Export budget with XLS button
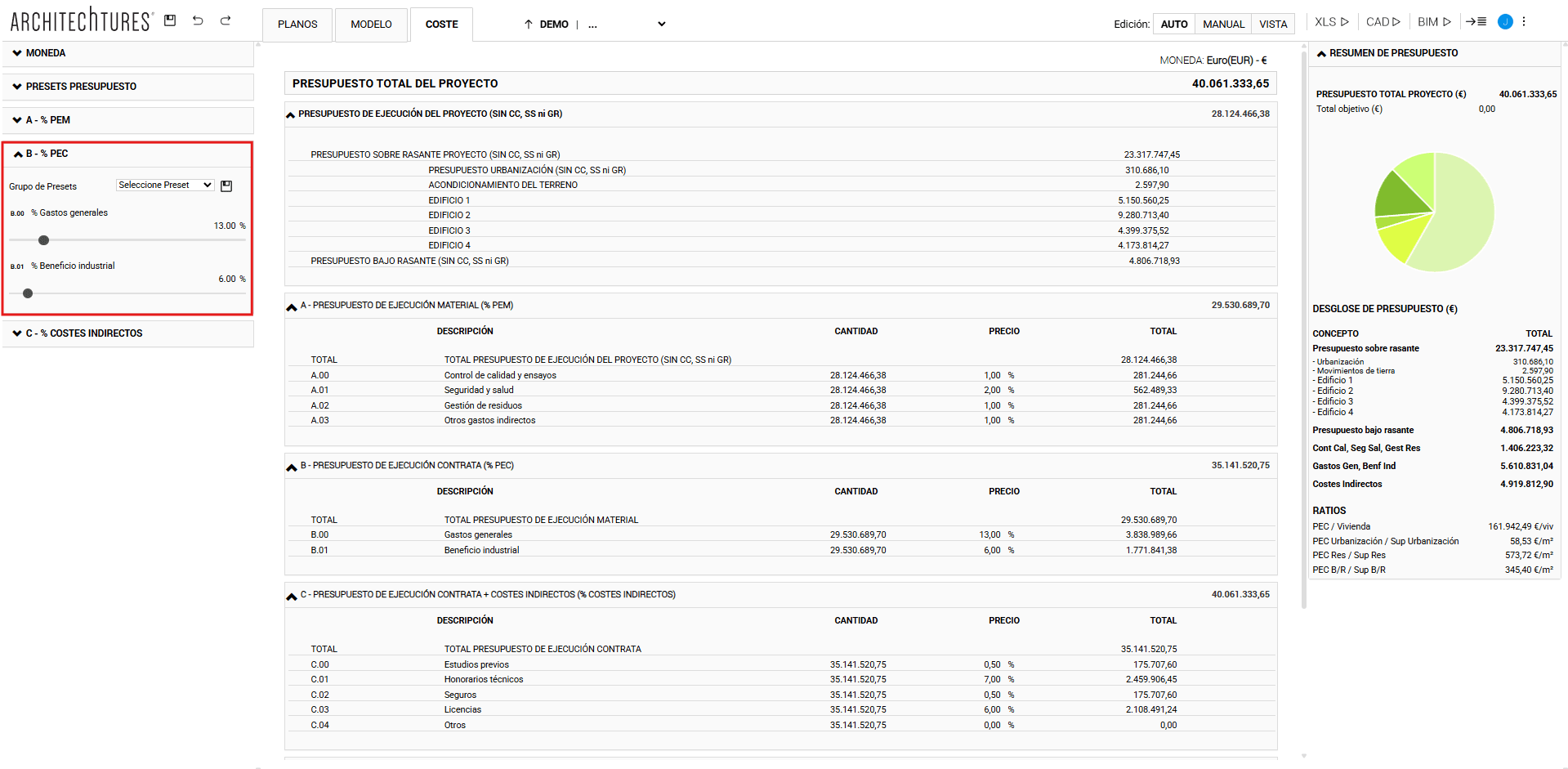Image resolution: width=1568 pixels, height=769 pixels. pos(1331,22)
